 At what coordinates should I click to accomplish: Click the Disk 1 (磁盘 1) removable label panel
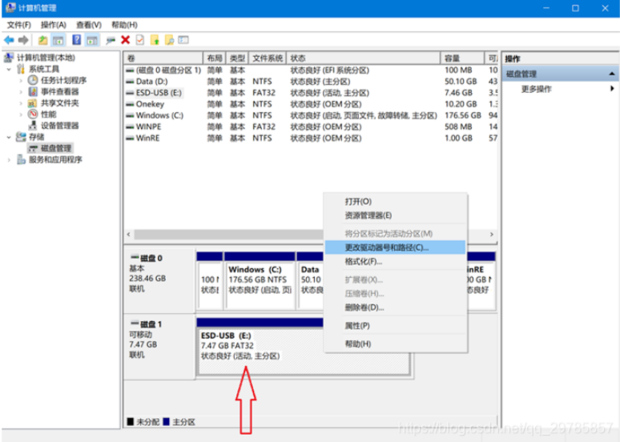(160, 346)
